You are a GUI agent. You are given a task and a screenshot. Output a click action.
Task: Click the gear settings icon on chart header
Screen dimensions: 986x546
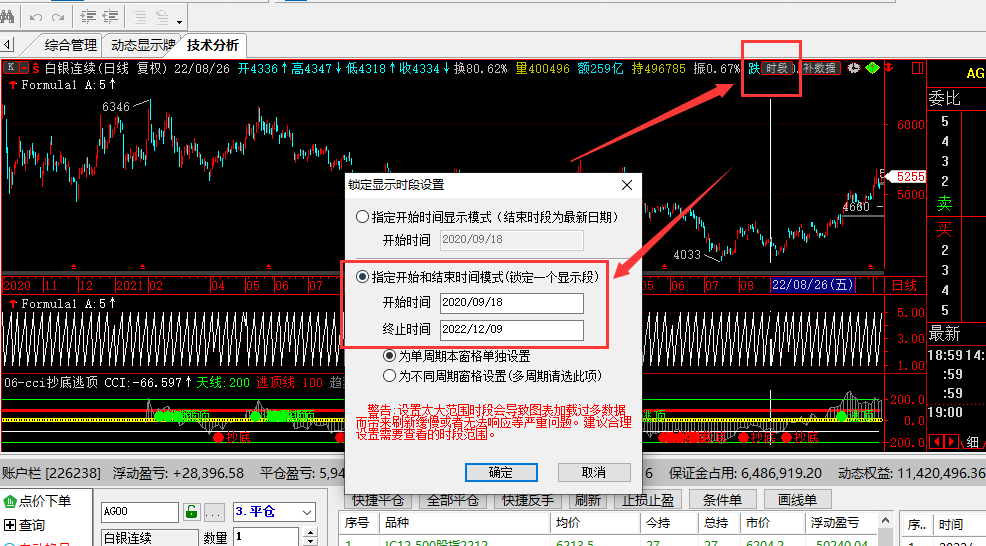[x=853, y=68]
